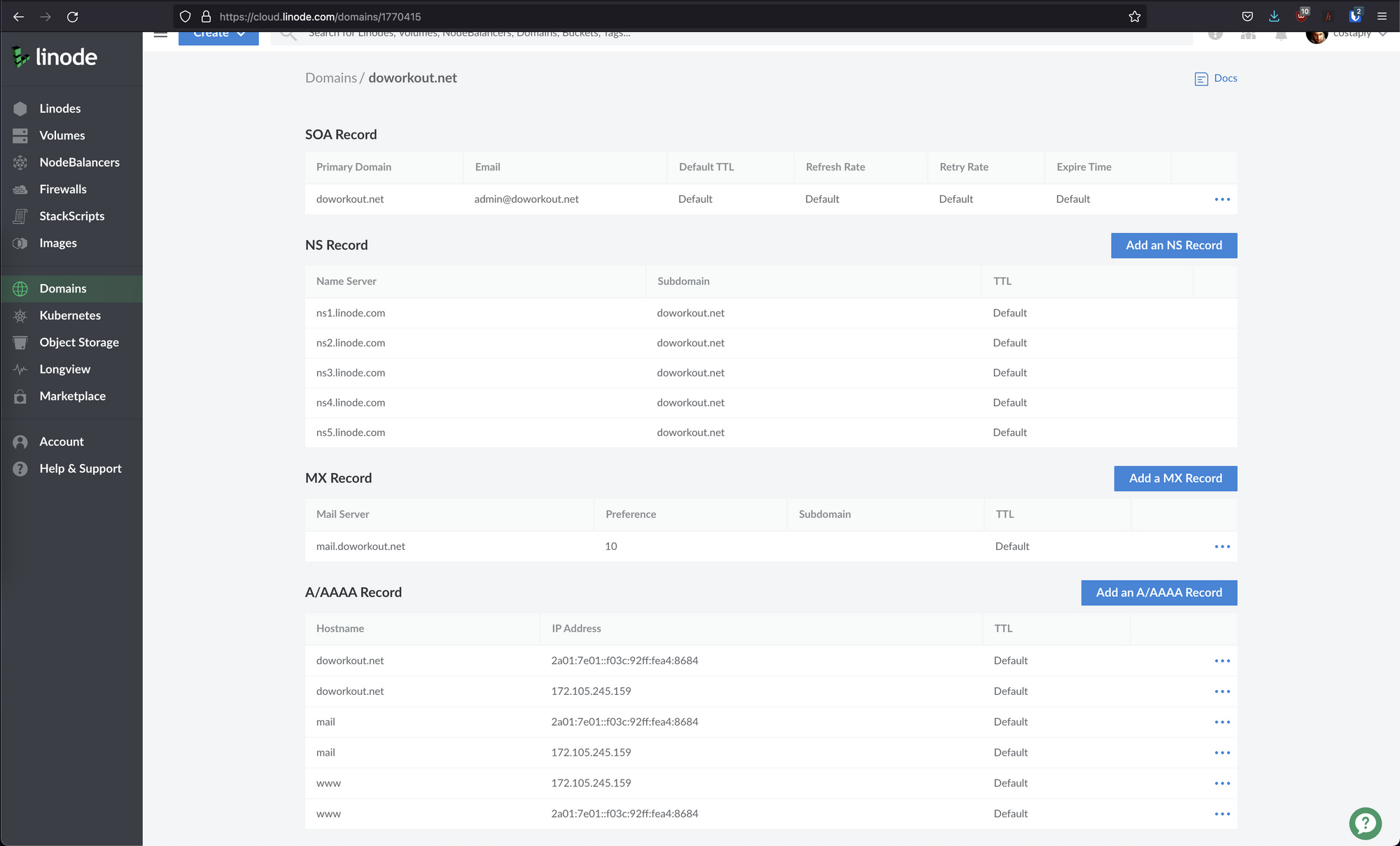This screenshot has height=846, width=1400.
Task: Click the Volumes sidebar icon
Action: pyautogui.click(x=20, y=136)
